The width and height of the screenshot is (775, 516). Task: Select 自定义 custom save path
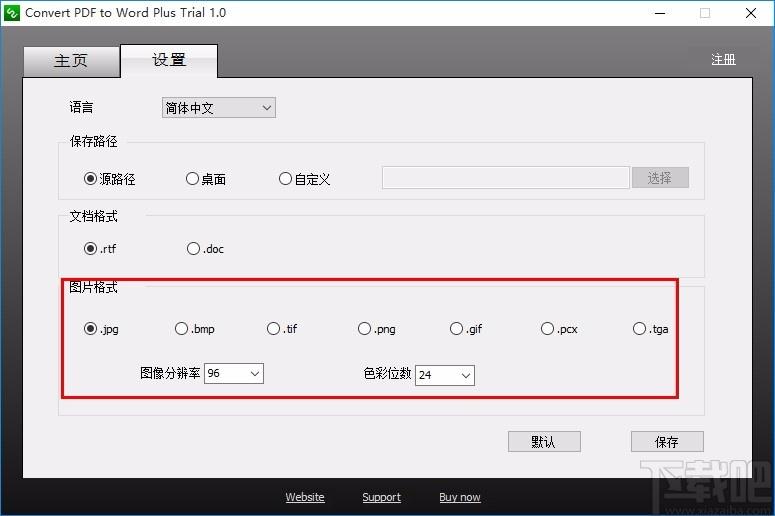pyautogui.click(x=305, y=178)
